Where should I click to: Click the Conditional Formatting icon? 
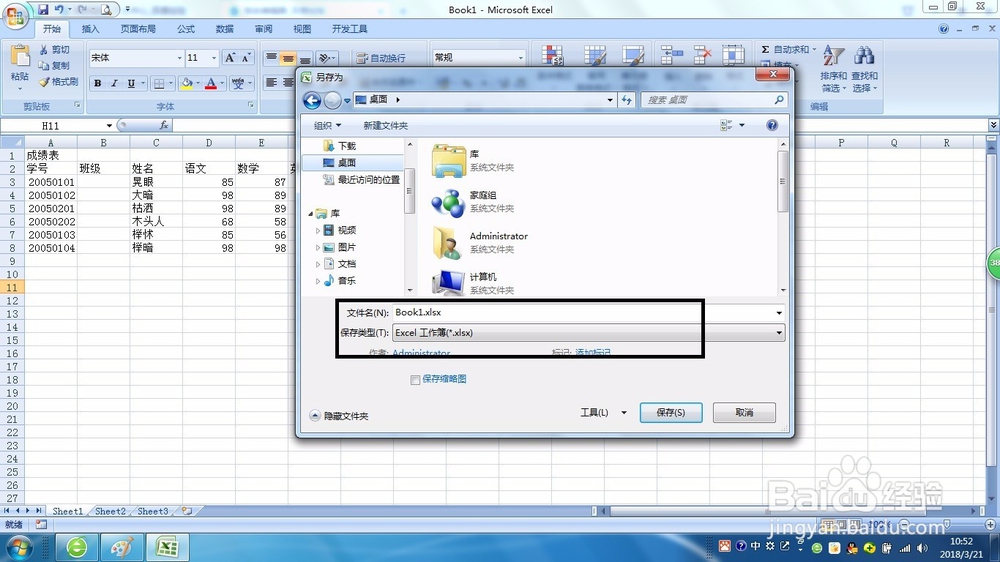pyautogui.click(x=552, y=55)
